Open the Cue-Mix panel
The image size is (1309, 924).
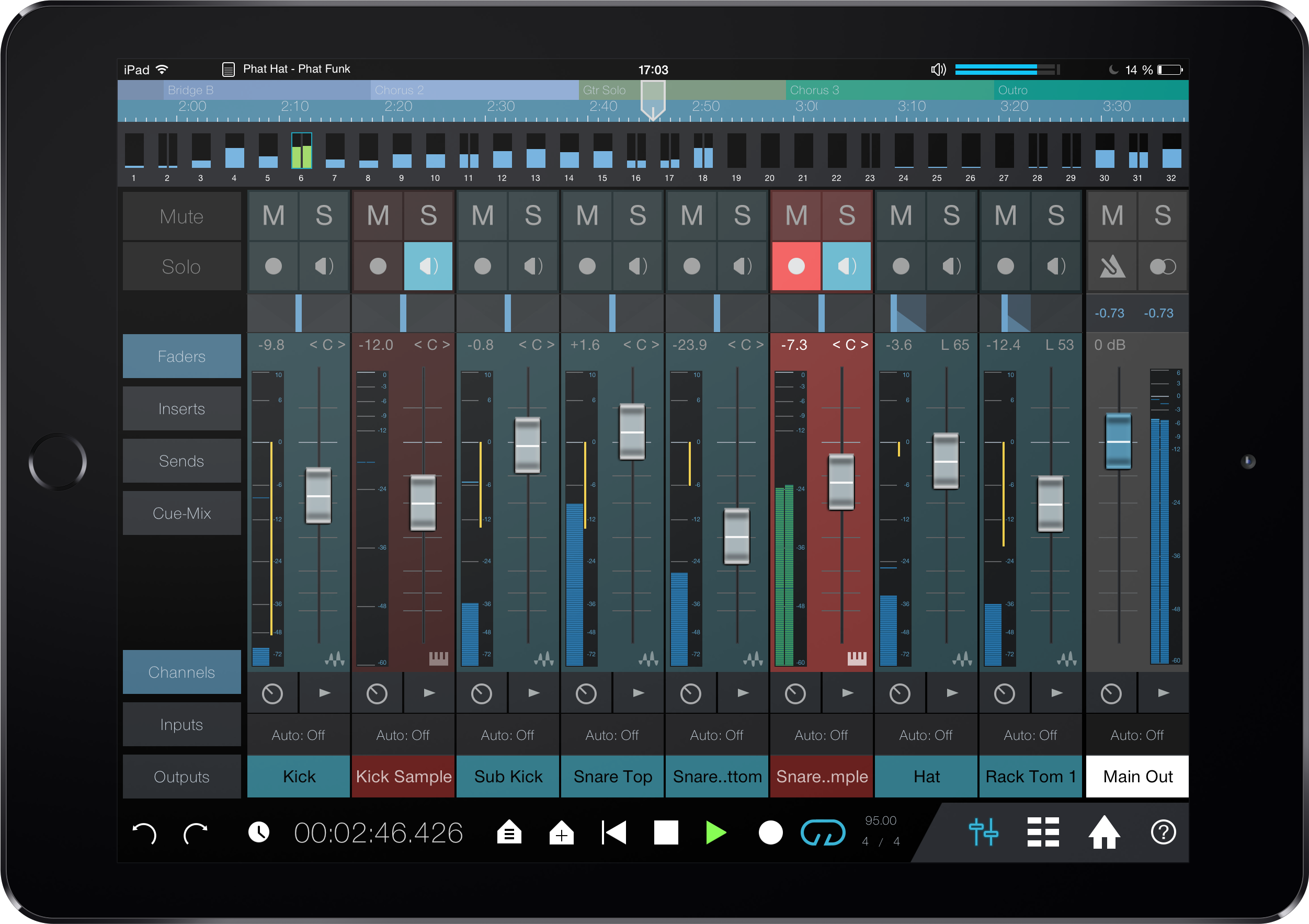pyautogui.click(x=181, y=513)
